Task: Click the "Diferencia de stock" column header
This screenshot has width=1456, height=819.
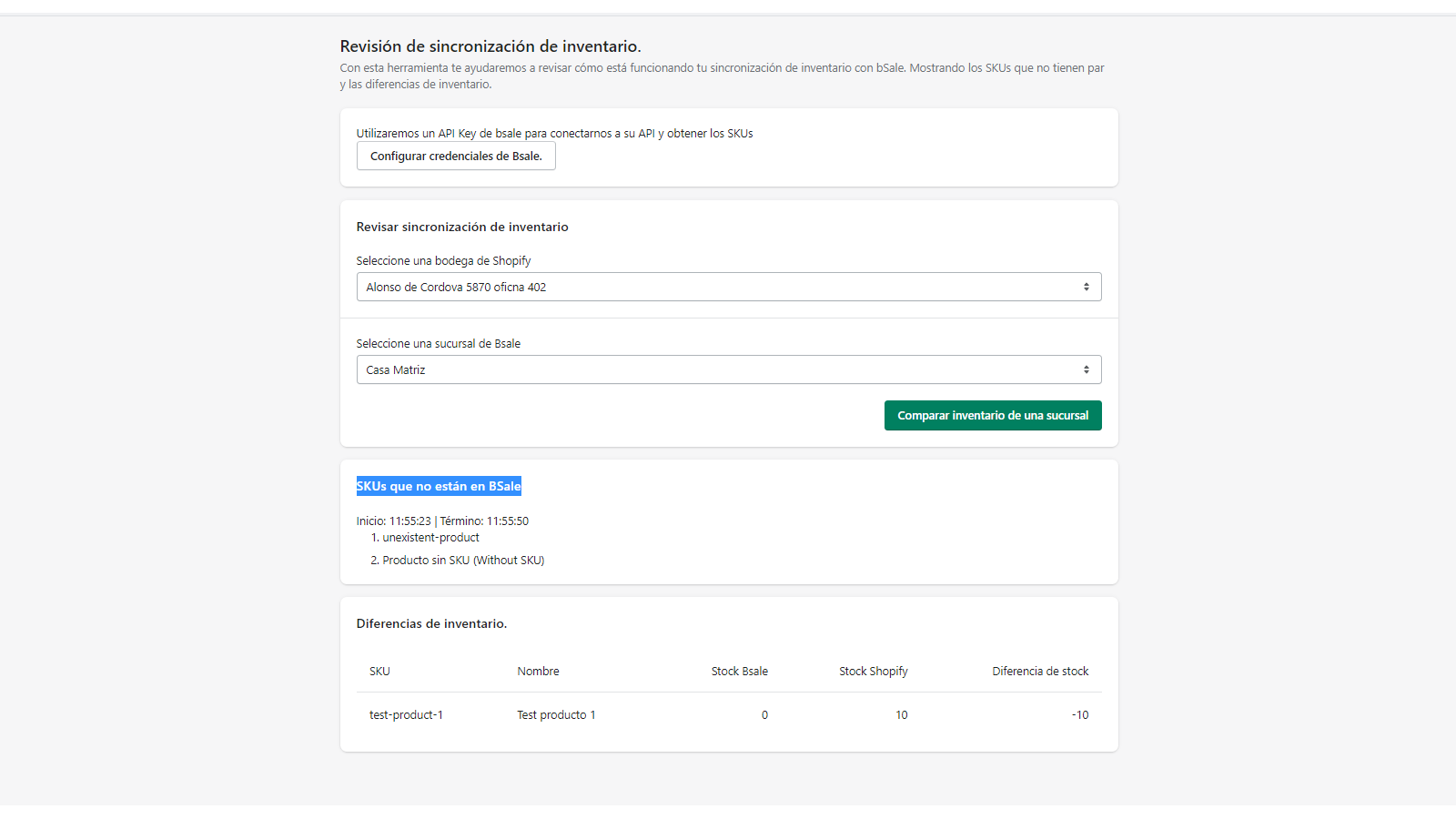Action: (x=1039, y=672)
